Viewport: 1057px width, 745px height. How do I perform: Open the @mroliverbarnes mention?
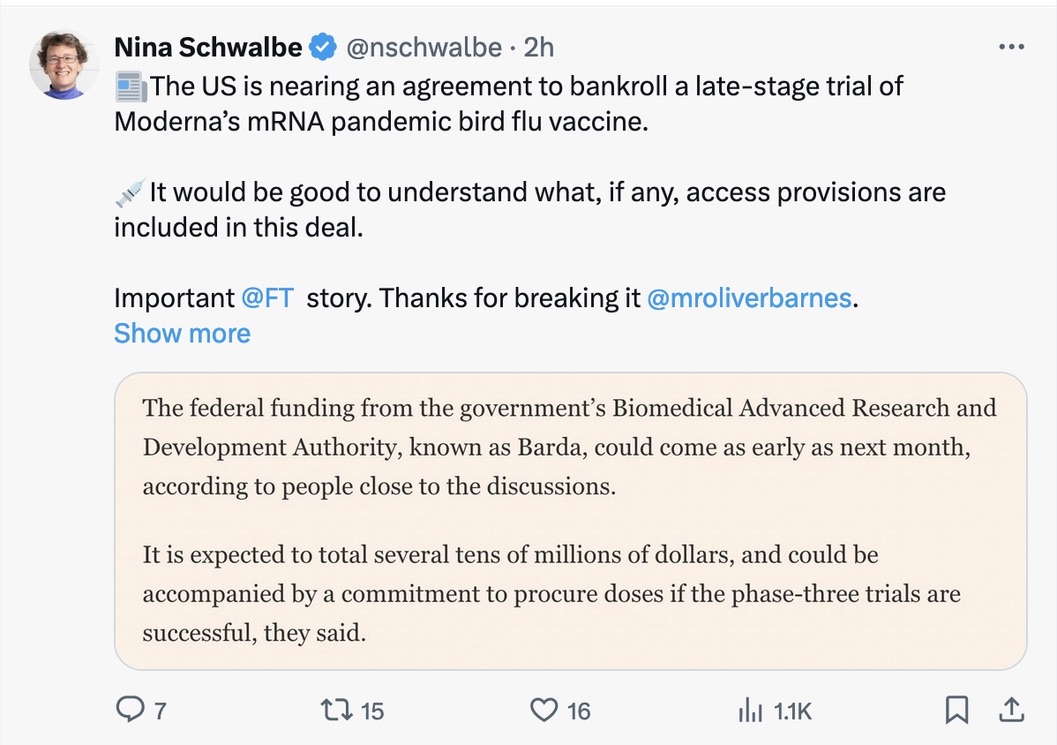[750, 298]
